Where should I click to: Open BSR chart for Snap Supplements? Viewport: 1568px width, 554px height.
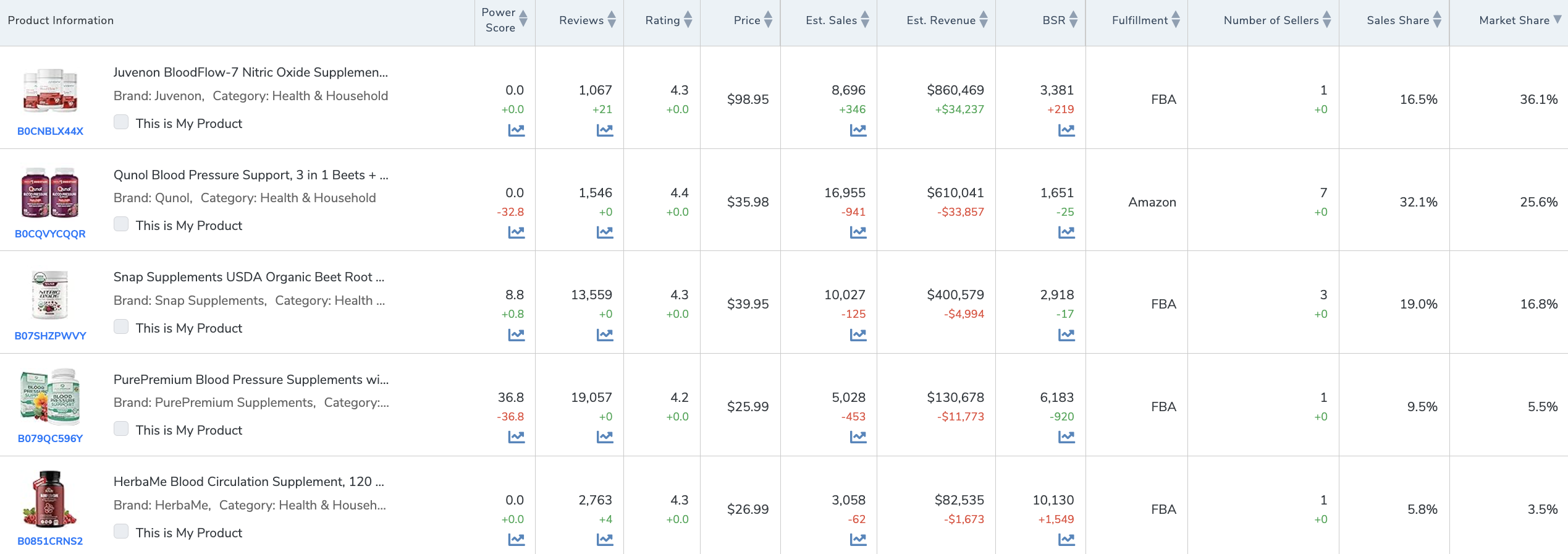pyautogui.click(x=1066, y=335)
